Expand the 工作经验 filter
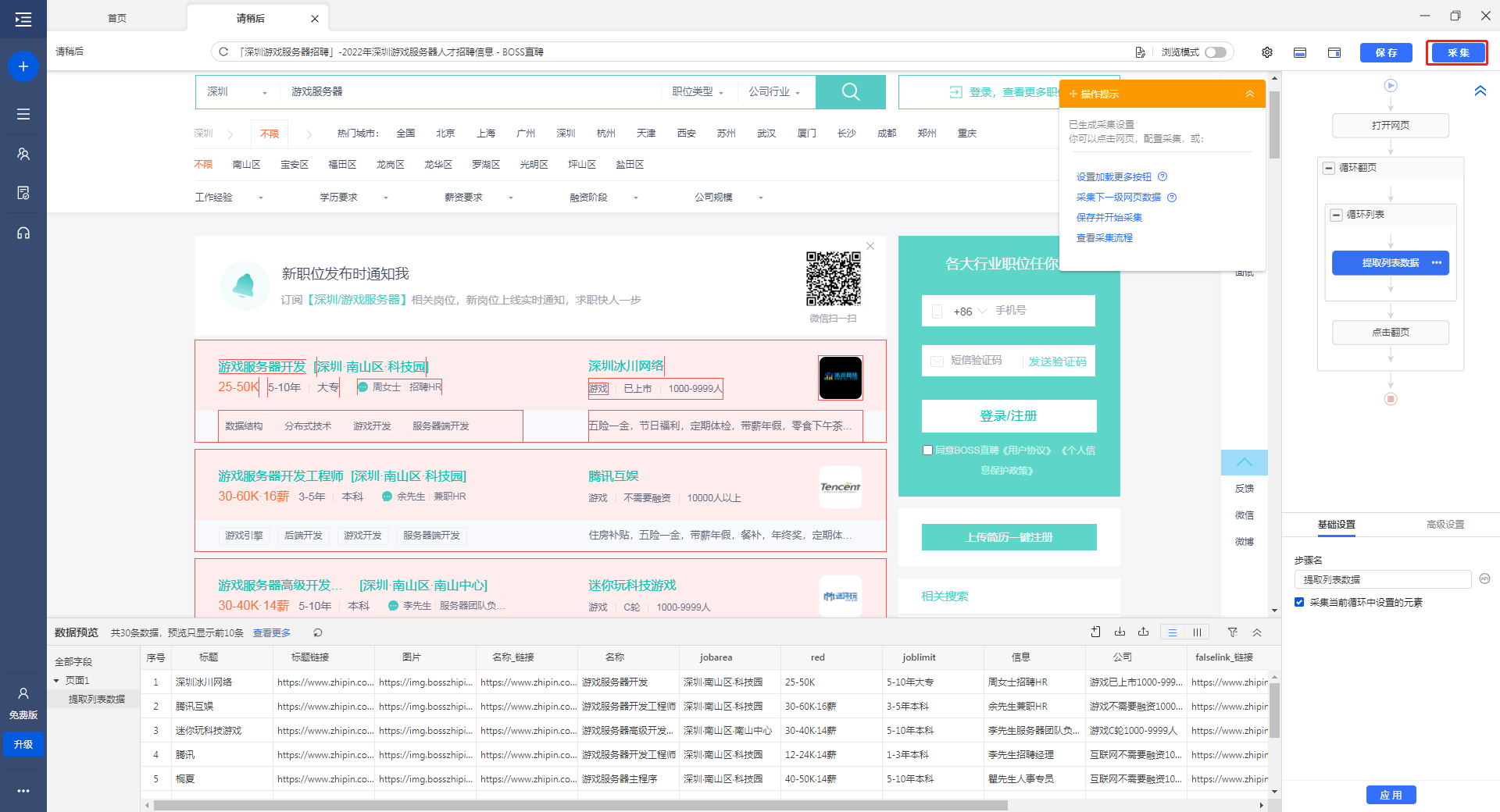 point(229,198)
